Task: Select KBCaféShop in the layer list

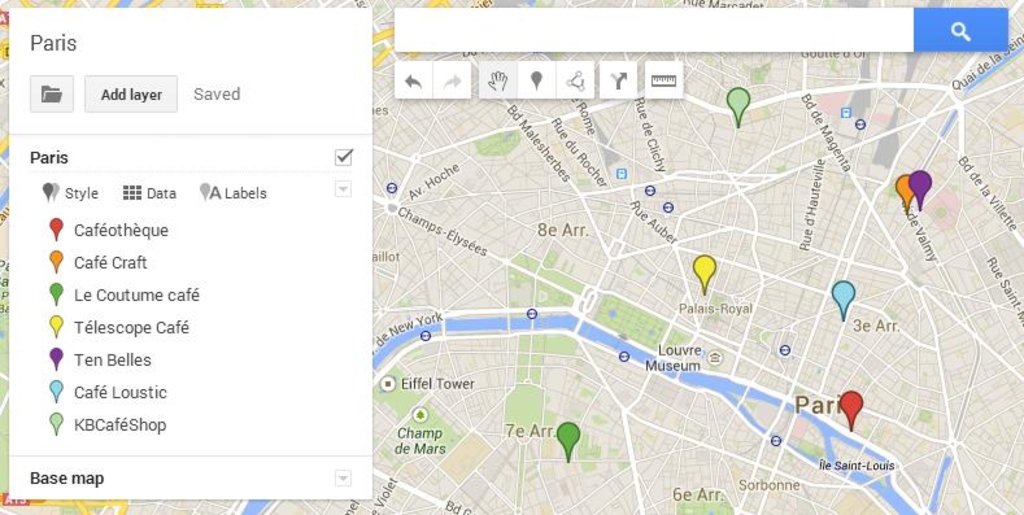Action: coord(120,426)
